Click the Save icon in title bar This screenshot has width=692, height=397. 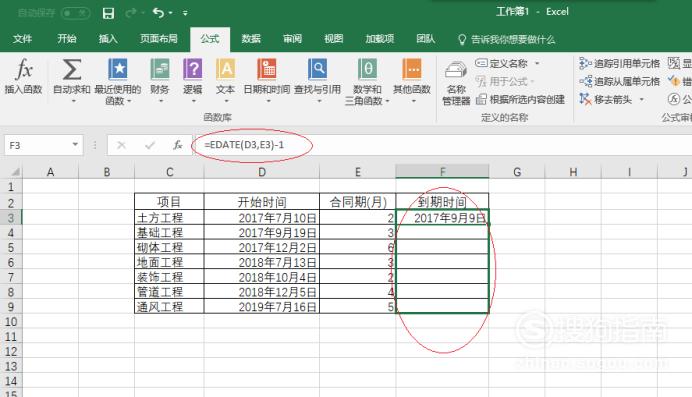pyautogui.click(x=108, y=13)
